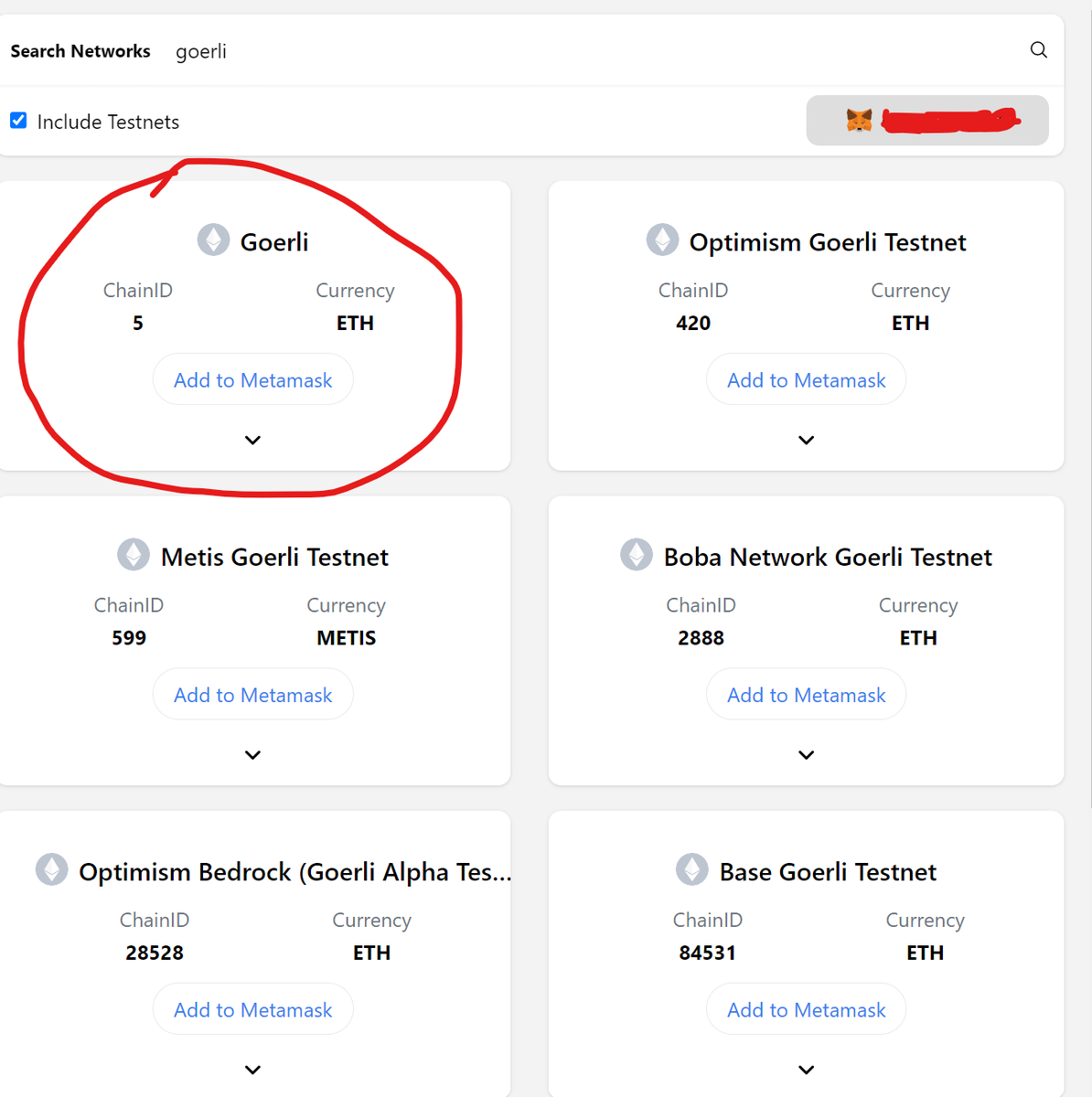
Task: Add Metis Goerli Testnet to Metamask
Action: pos(253,695)
